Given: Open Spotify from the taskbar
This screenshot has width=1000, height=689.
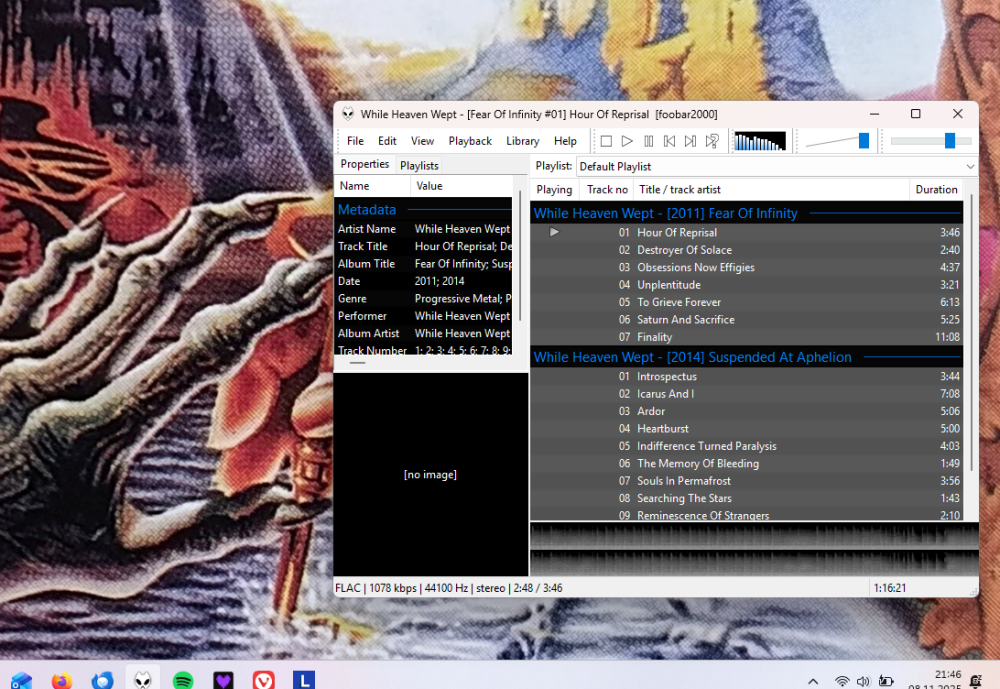Looking at the screenshot, I should [x=183, y=680].
